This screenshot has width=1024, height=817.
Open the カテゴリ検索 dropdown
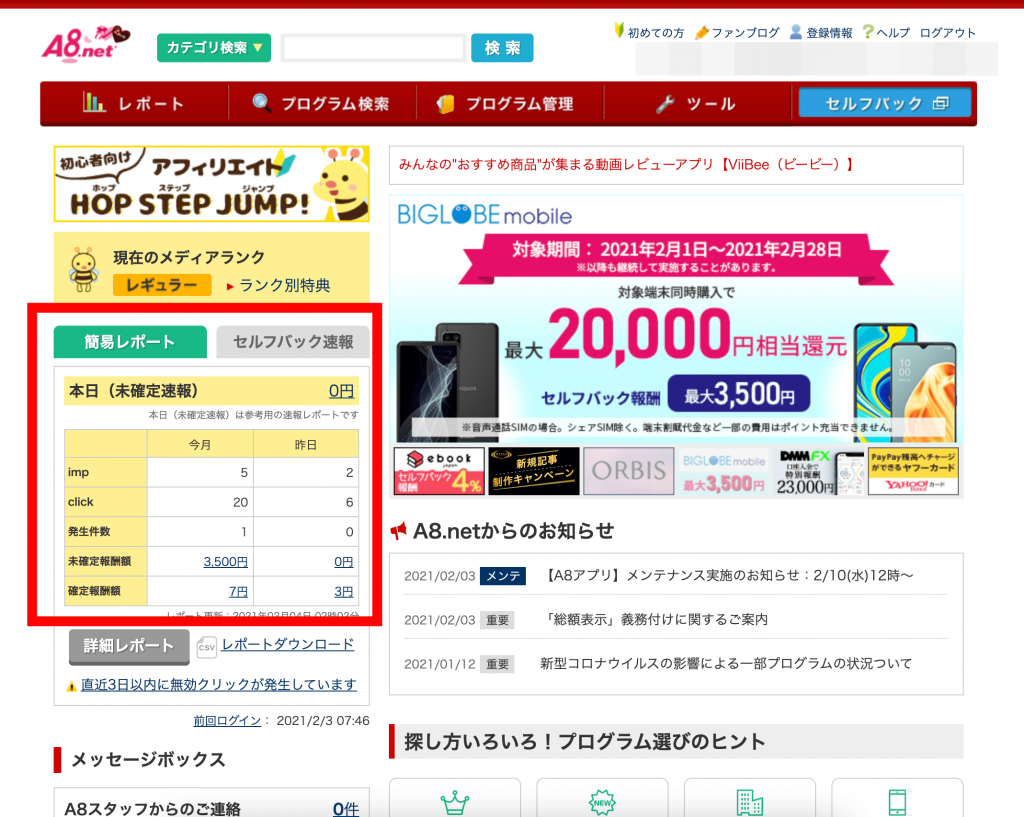pyautogui.click(x=213, y=48)
